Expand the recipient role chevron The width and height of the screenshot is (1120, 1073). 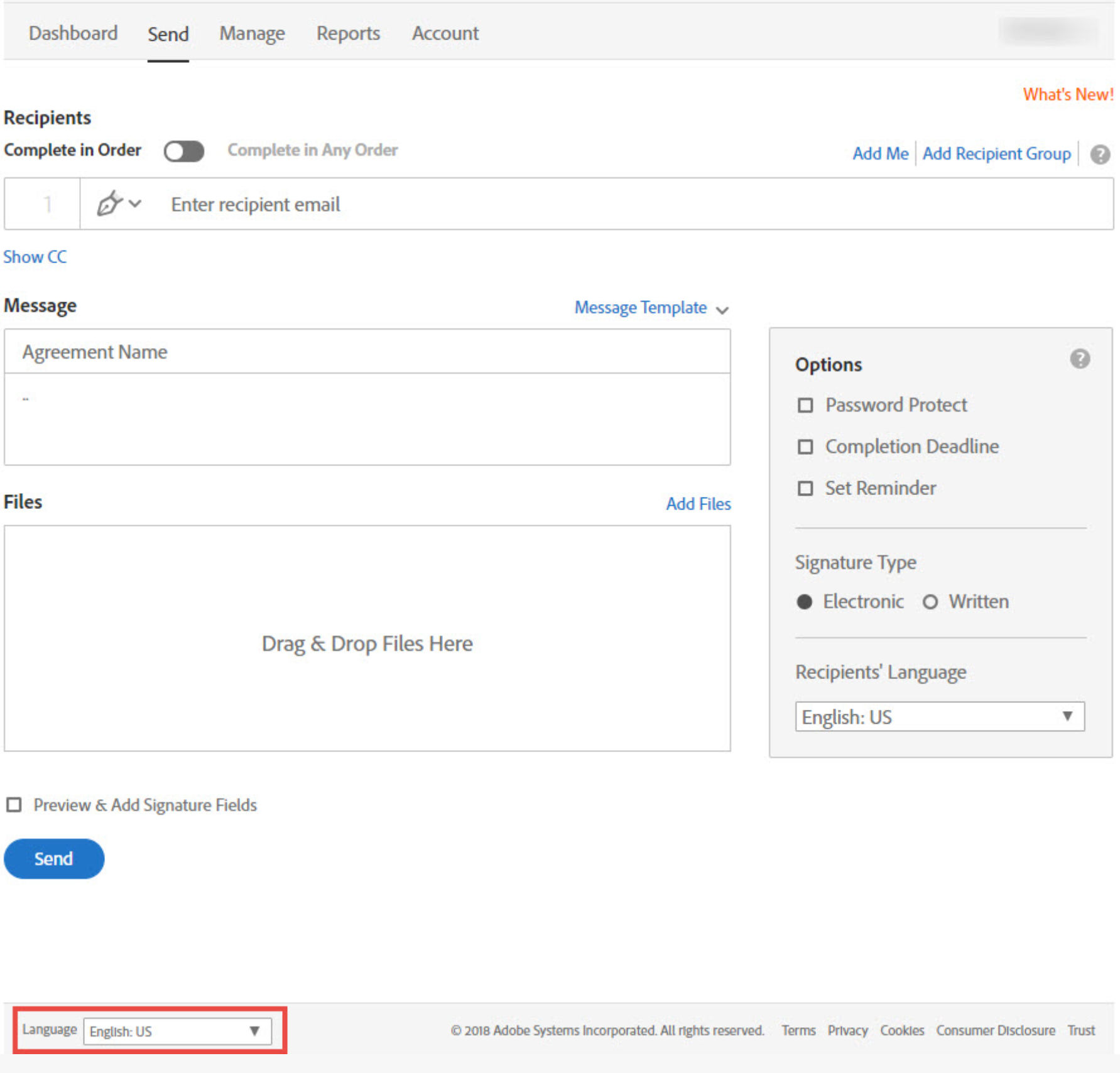(x=135, y=204)
